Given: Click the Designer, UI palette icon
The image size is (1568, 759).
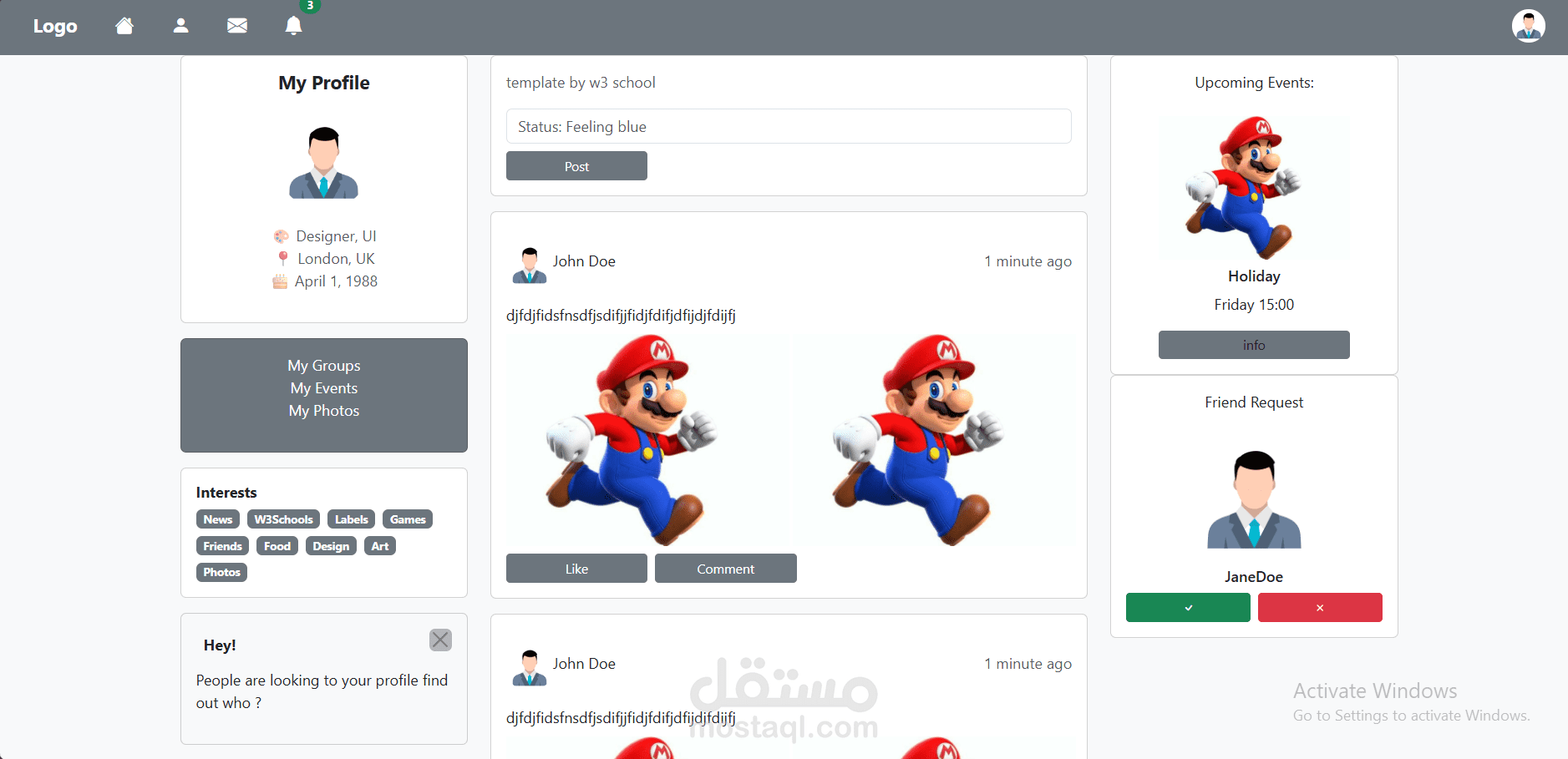Looking at the screenshot, I should click(282, 236).
